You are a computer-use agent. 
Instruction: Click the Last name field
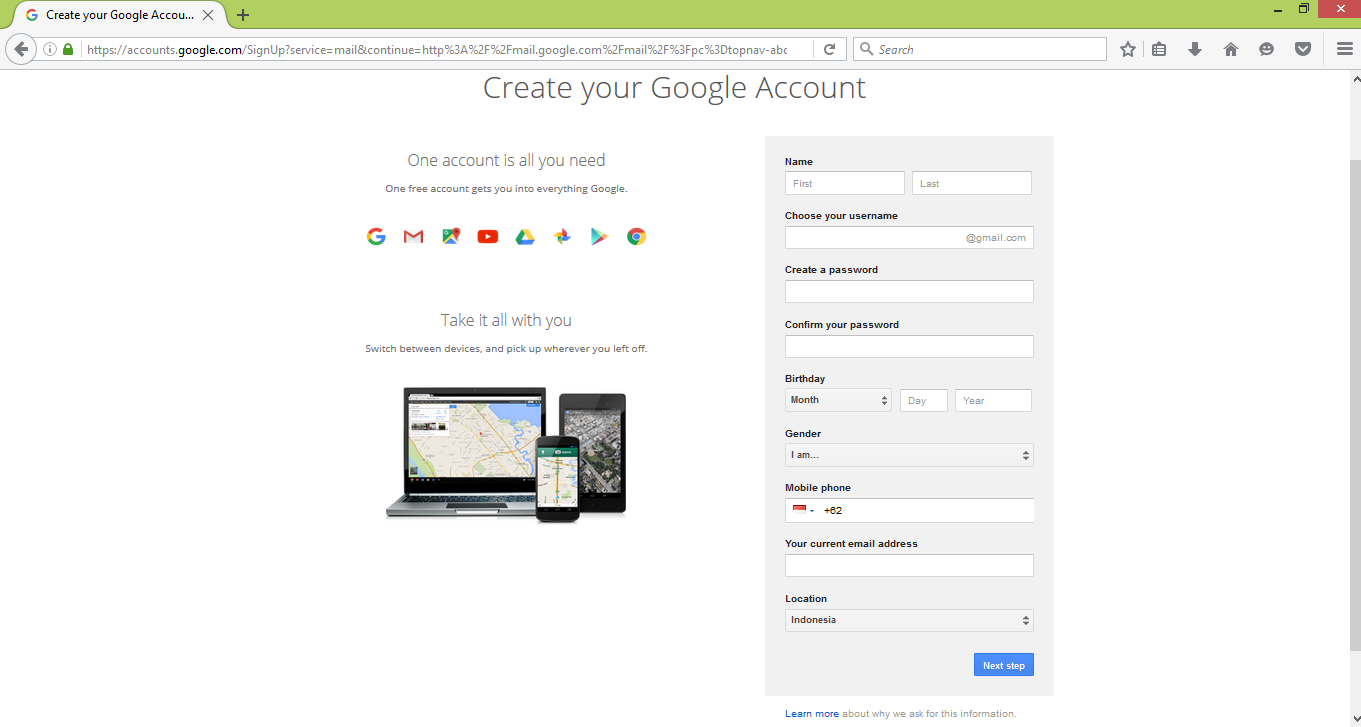pos(972,183)
